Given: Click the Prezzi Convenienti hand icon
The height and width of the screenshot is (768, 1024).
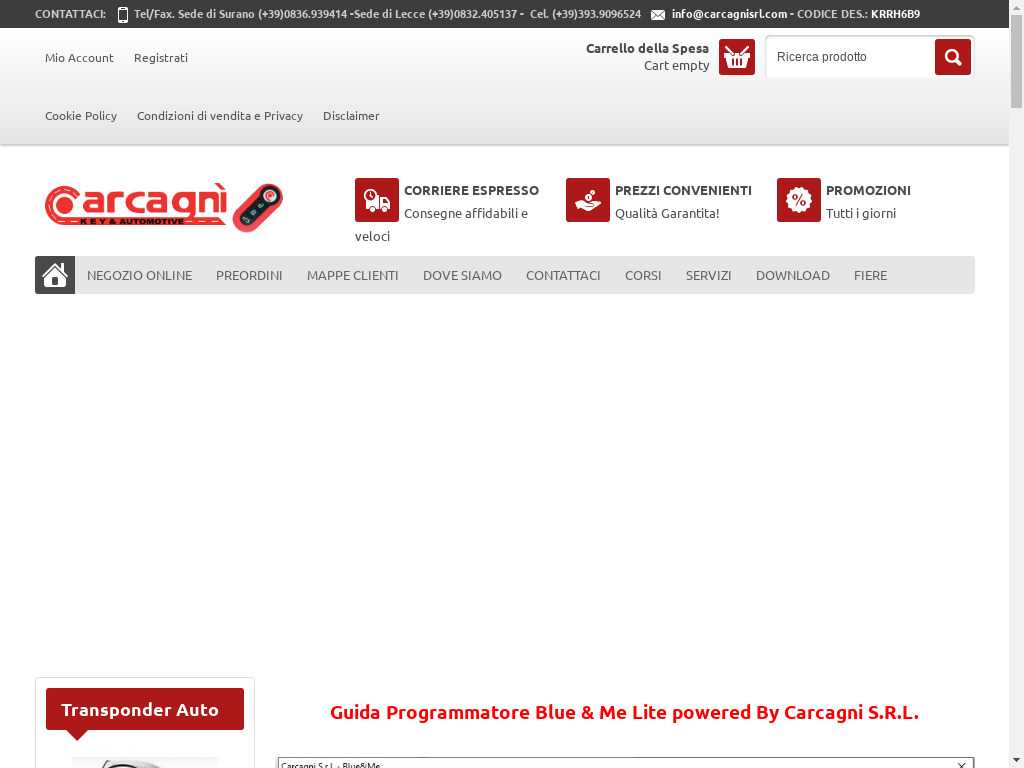Looking at the screenshot, I should [588, 200].
